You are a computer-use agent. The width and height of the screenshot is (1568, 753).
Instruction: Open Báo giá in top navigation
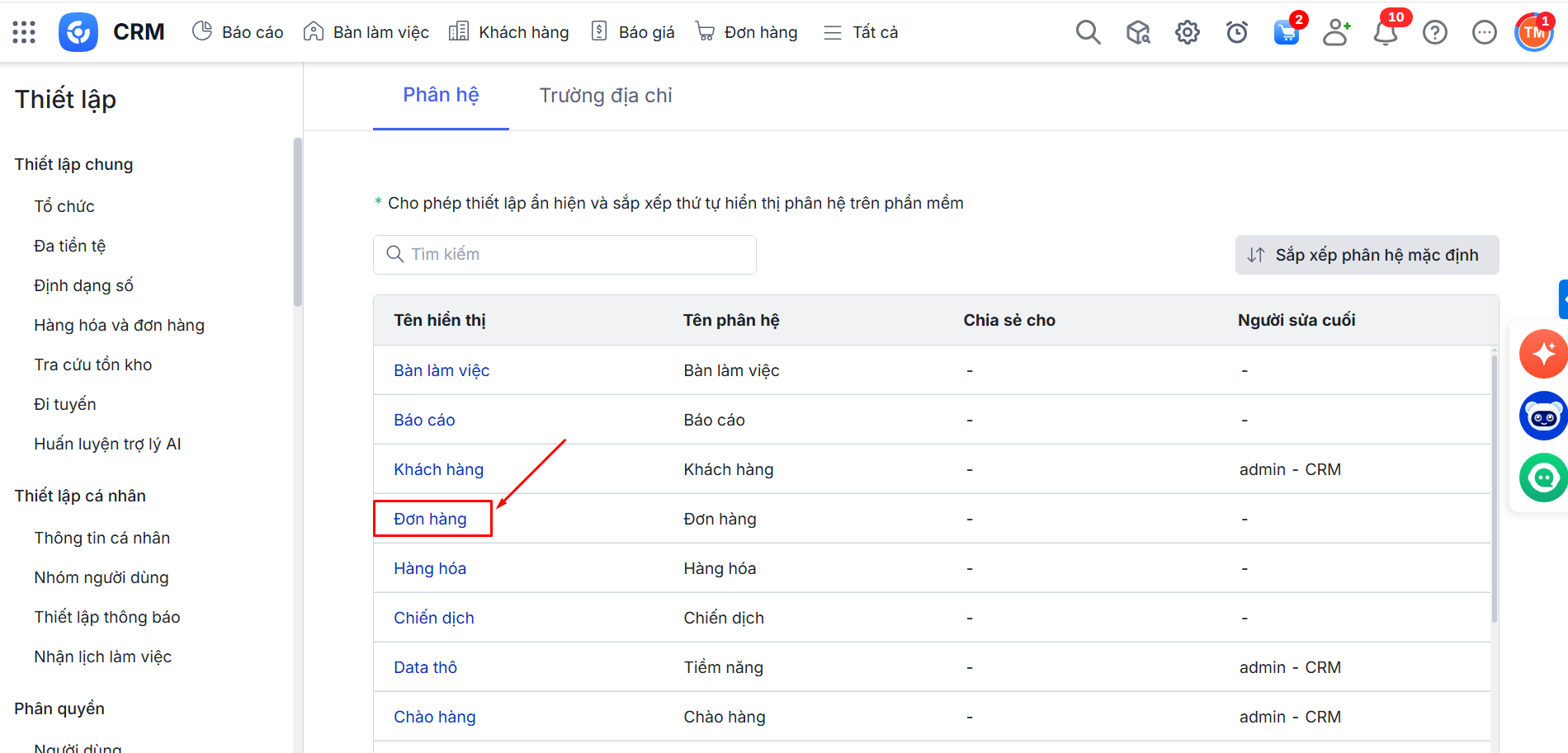[x=634, y=32]
